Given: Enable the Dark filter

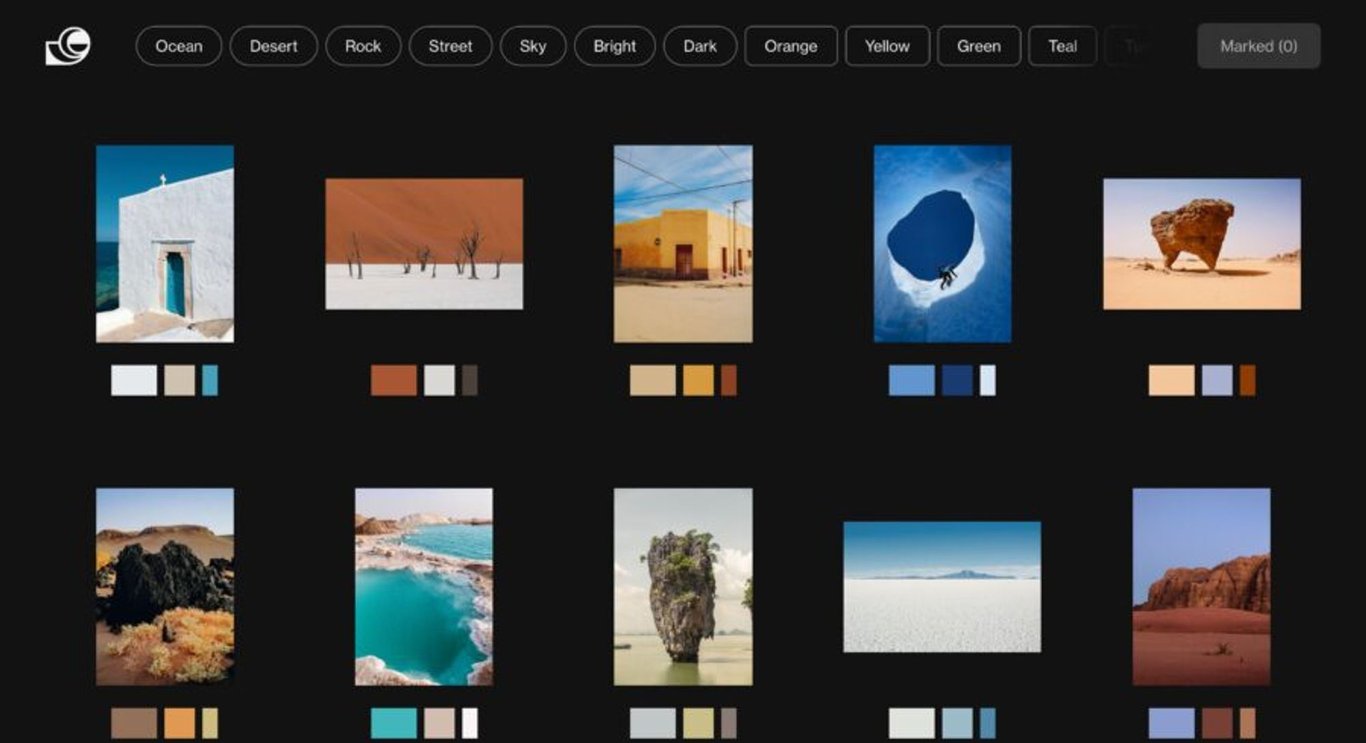Looking at the screenshot, I should [x=700, y=46].
